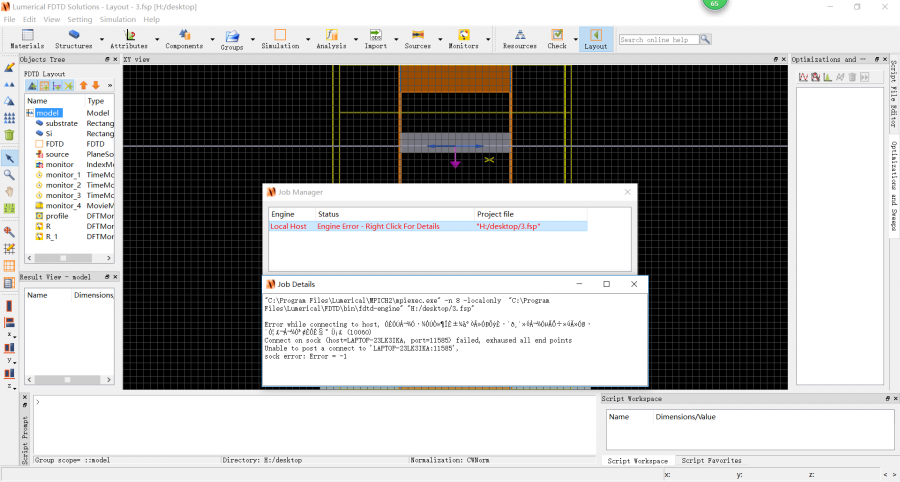Image resolution: width=900 pixels, height=482 pixels.
Task: Toggle the Layout mode button
Action: point(595,38)
